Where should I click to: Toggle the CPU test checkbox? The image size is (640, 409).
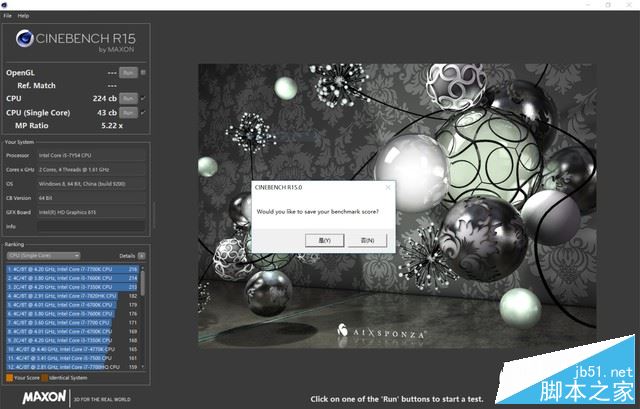pyautogui.click(x=143, y=98)
